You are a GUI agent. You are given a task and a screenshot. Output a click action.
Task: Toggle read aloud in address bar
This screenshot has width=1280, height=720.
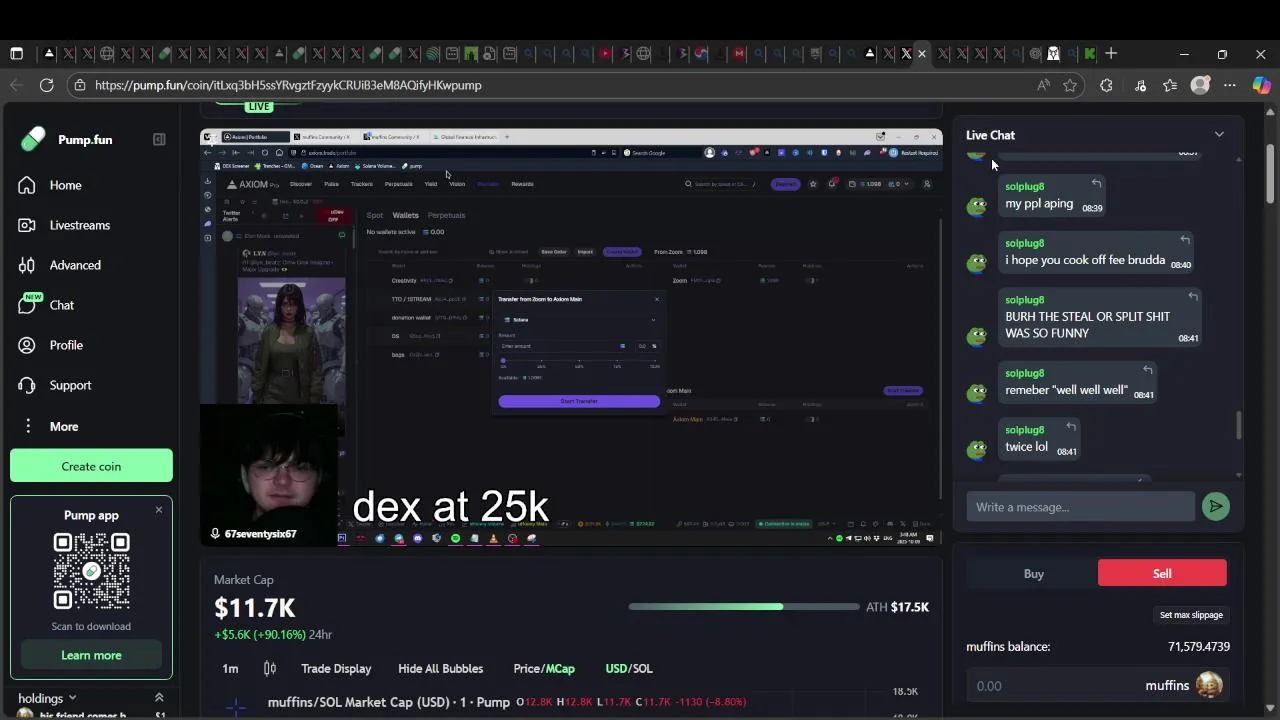[x=1043, y=85]
